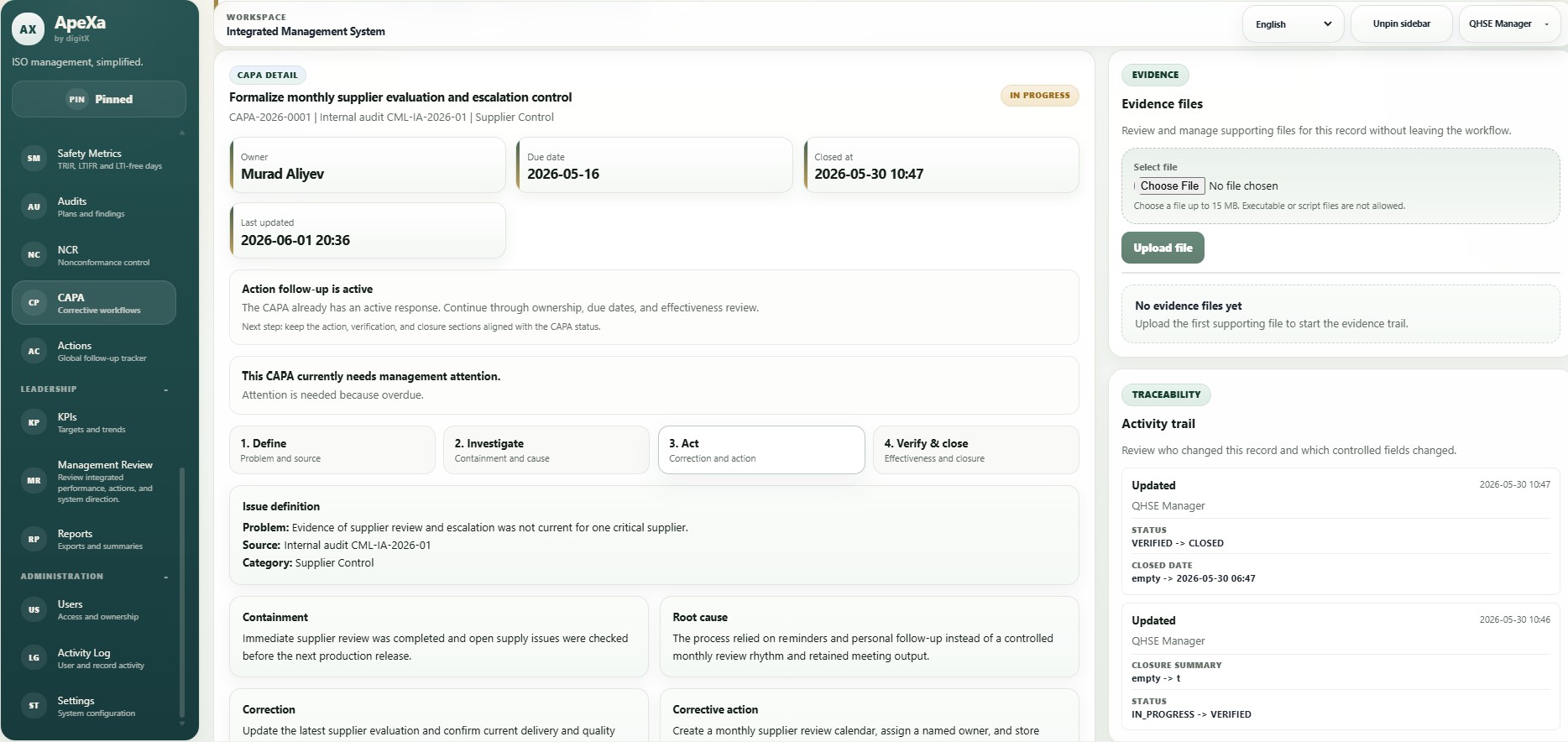The height and width of the screenshot is (742, 1568).
Task: Click the EVIDENCE label pill
Action: click(x=1155, y=75)
